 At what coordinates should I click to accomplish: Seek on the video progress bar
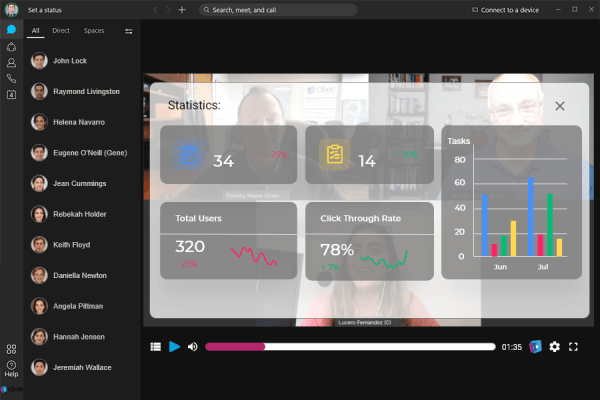pyautogui.click(x=350, y=347)
